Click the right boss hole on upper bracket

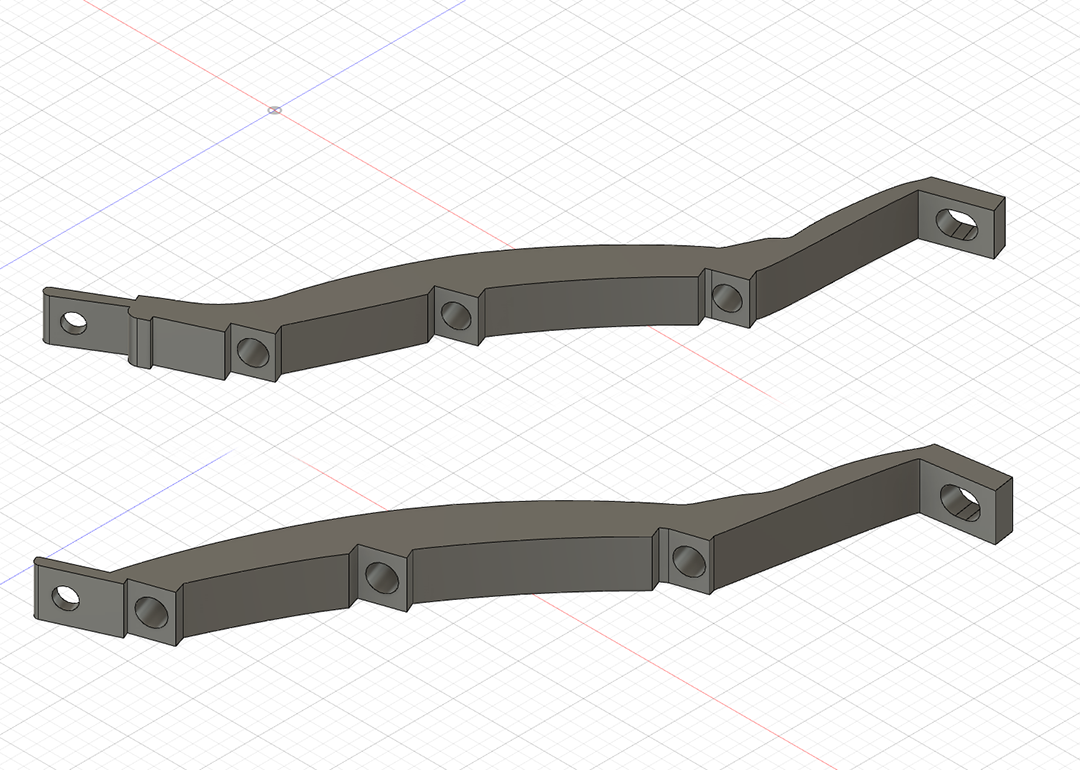(x=727, y=298)
